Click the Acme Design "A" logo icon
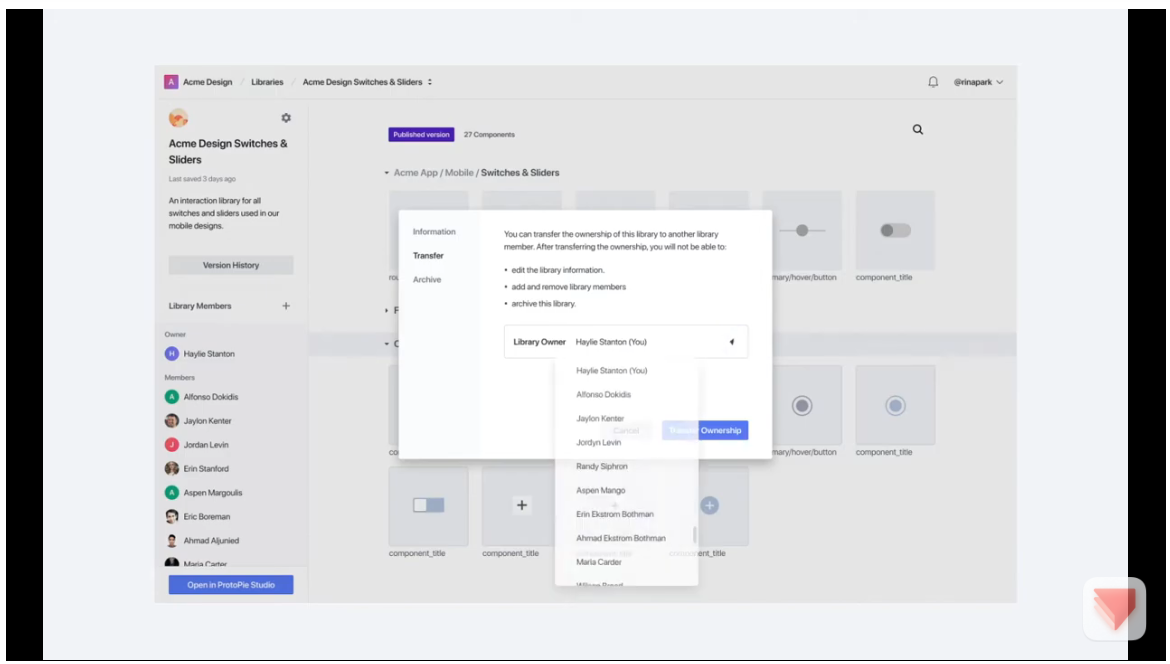This screenshot has width=1170, height=664. tap(171, 82)
